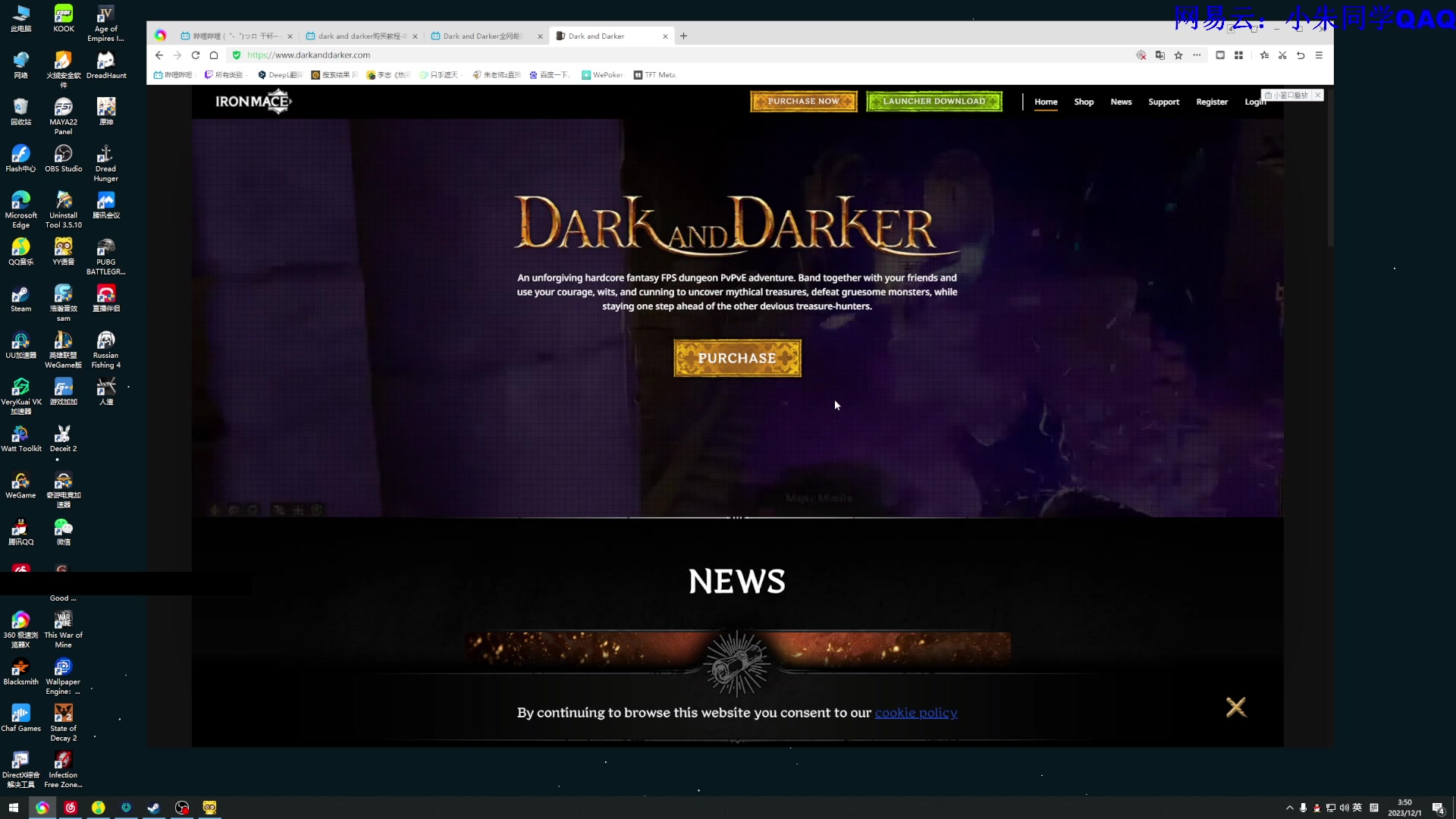Open the three-dots more options in address bar
Screen dimensions: 1456x819
pos(1197,55)
